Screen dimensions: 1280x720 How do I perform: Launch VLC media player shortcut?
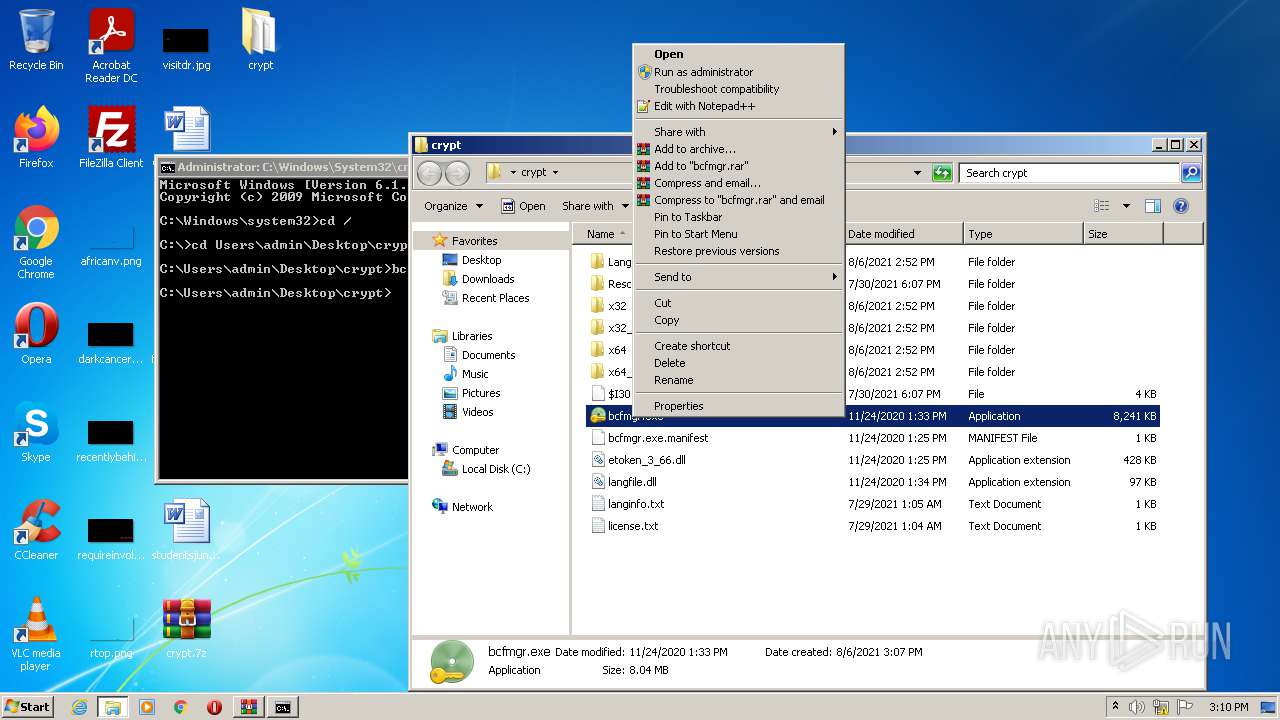(36, 634)
